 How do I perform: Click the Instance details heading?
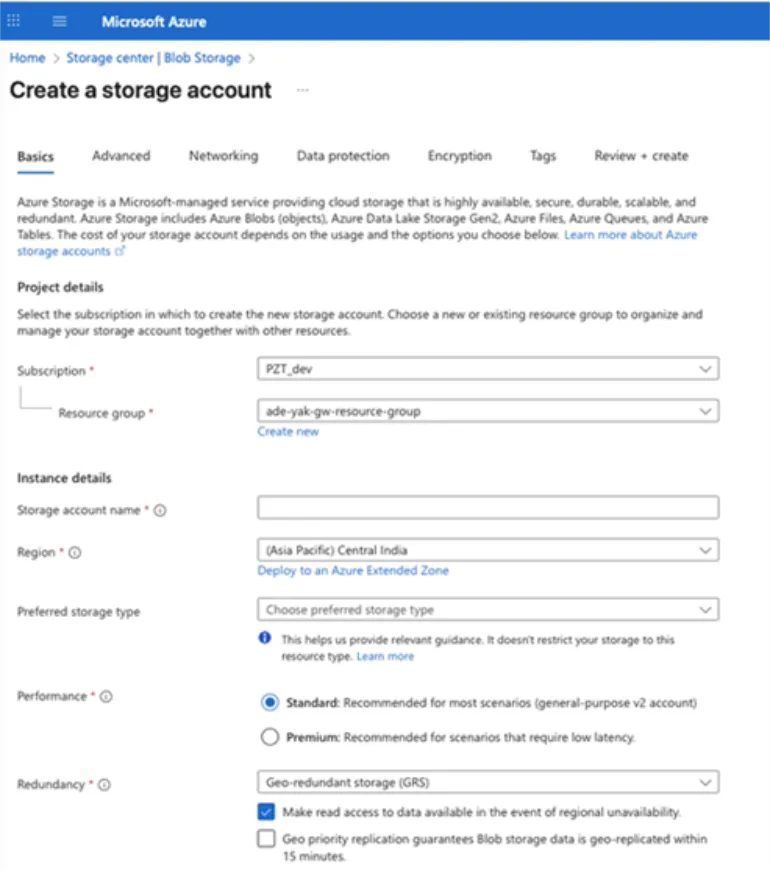64,478
